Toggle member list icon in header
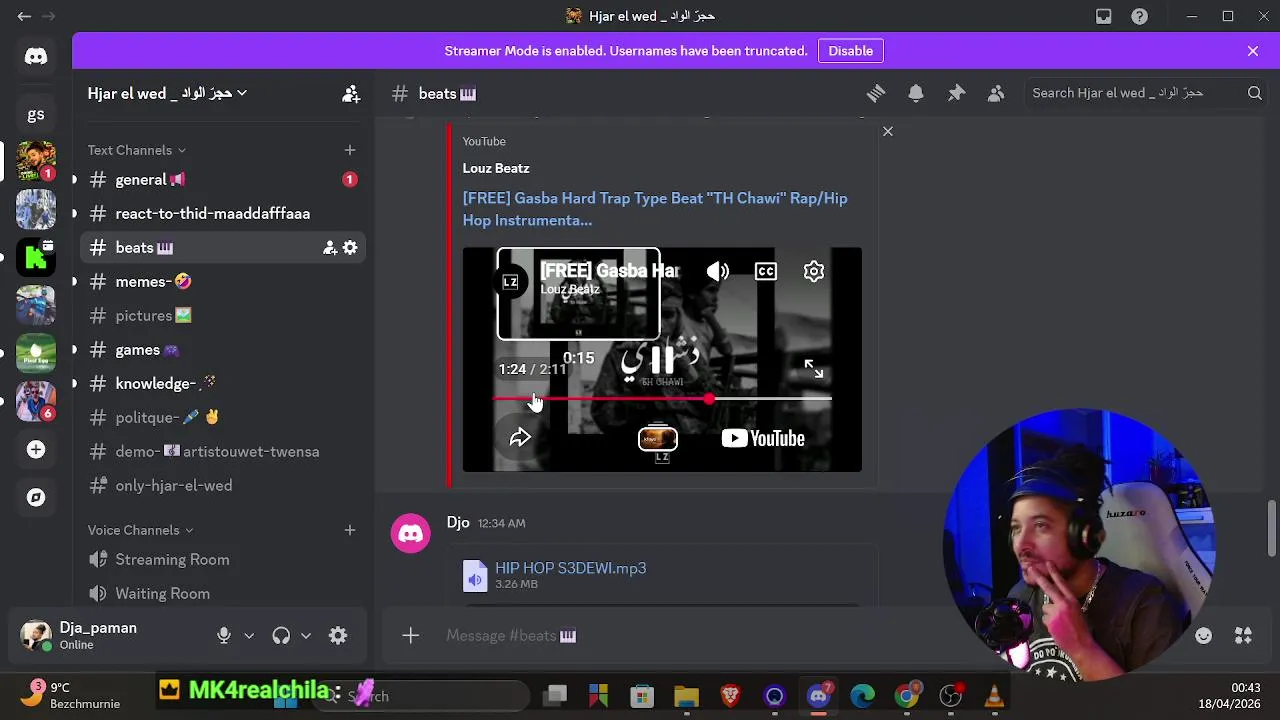 coord(996,93)
